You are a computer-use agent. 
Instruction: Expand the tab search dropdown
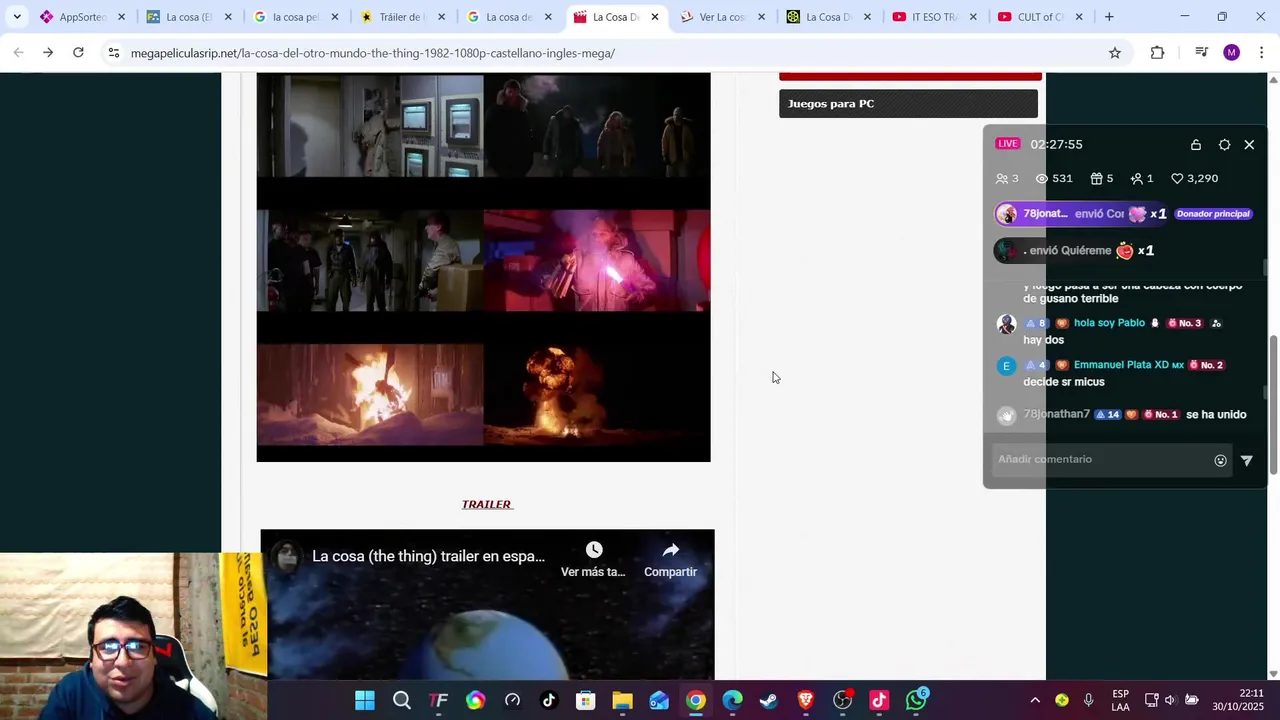pos(17,17)
